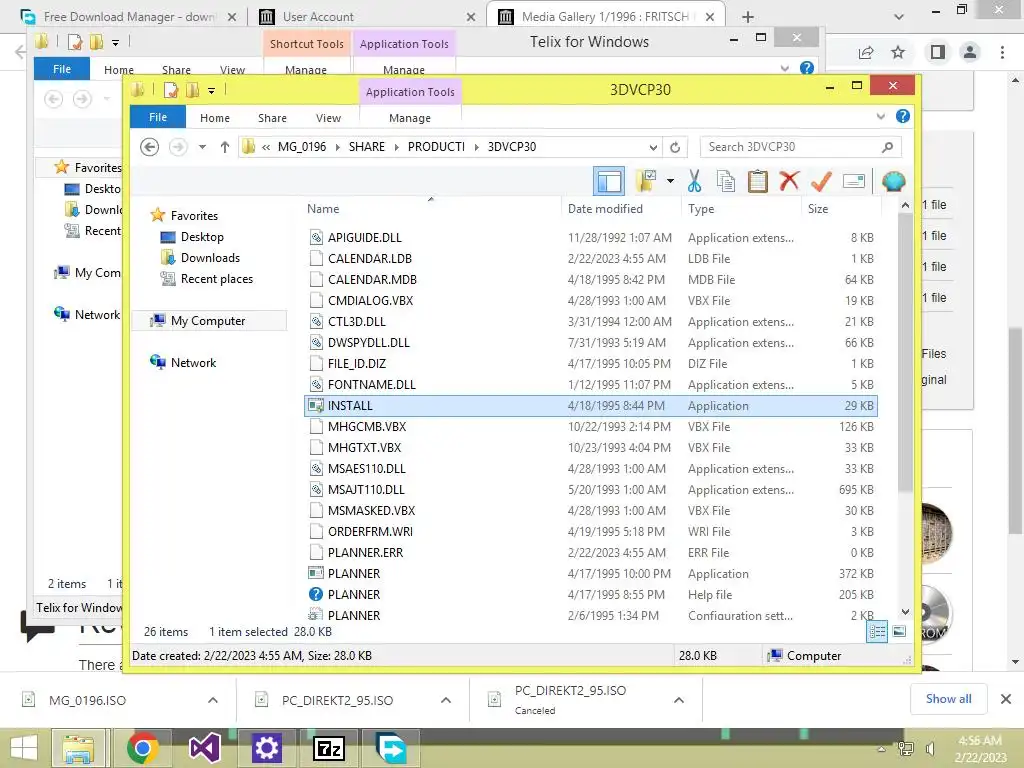Open dropdown next to folder options icon
The height and width of the screenshot is (768, 1024).
click(670, 181)
